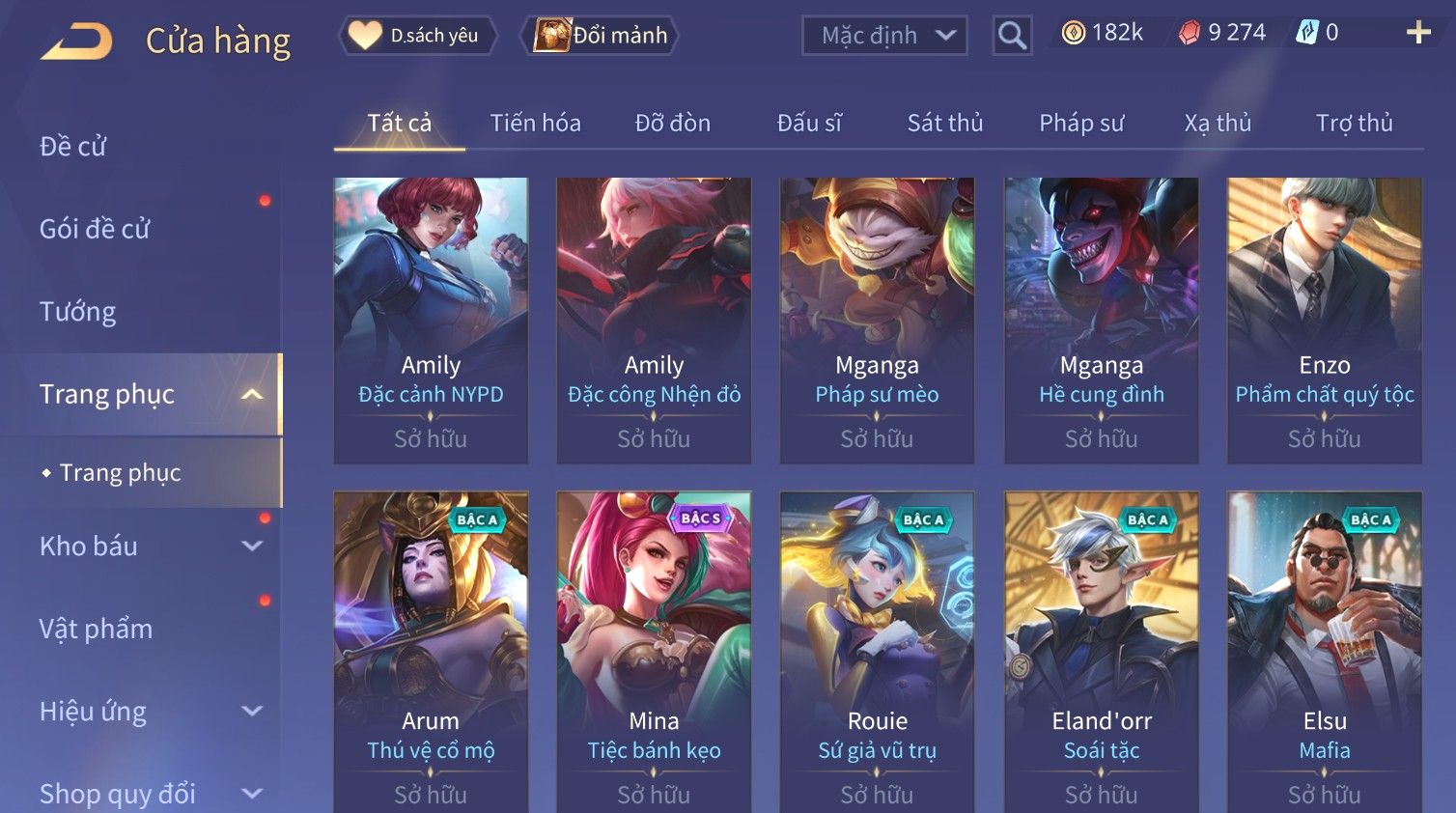Tap the red ruby currency icon

pyautogui.click(x=1190, y=33)
